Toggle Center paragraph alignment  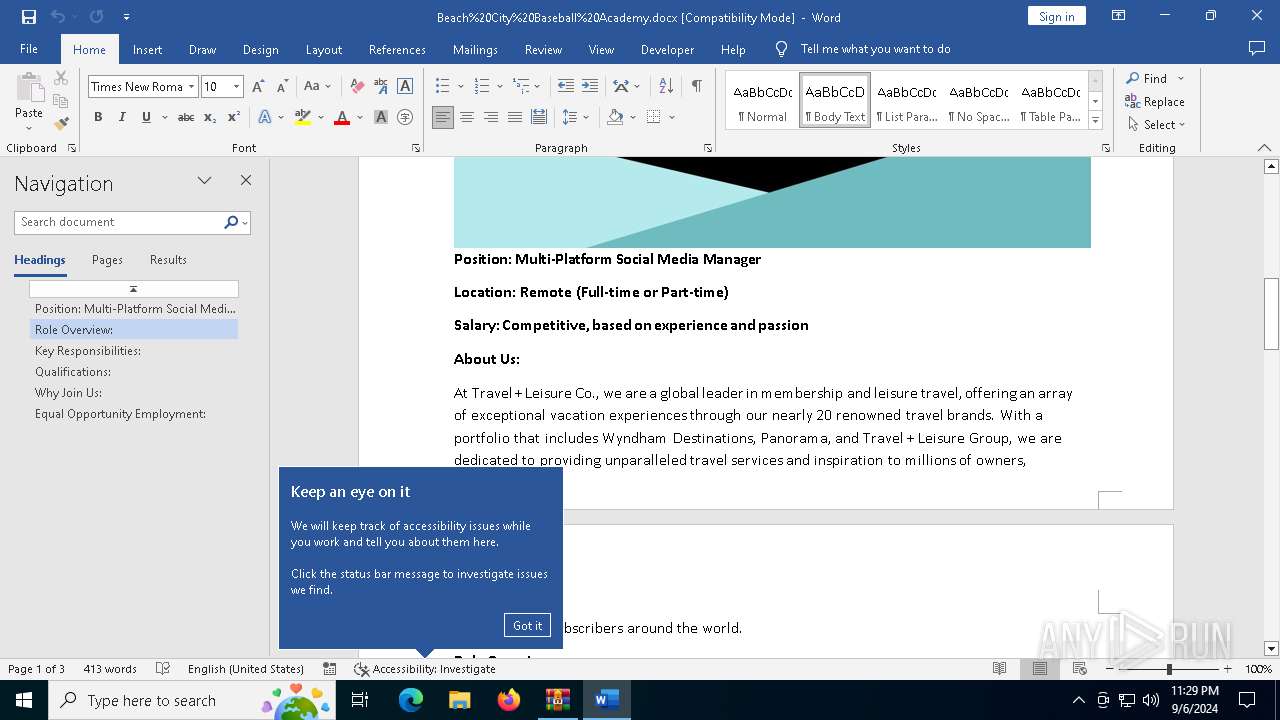(467, 117)
